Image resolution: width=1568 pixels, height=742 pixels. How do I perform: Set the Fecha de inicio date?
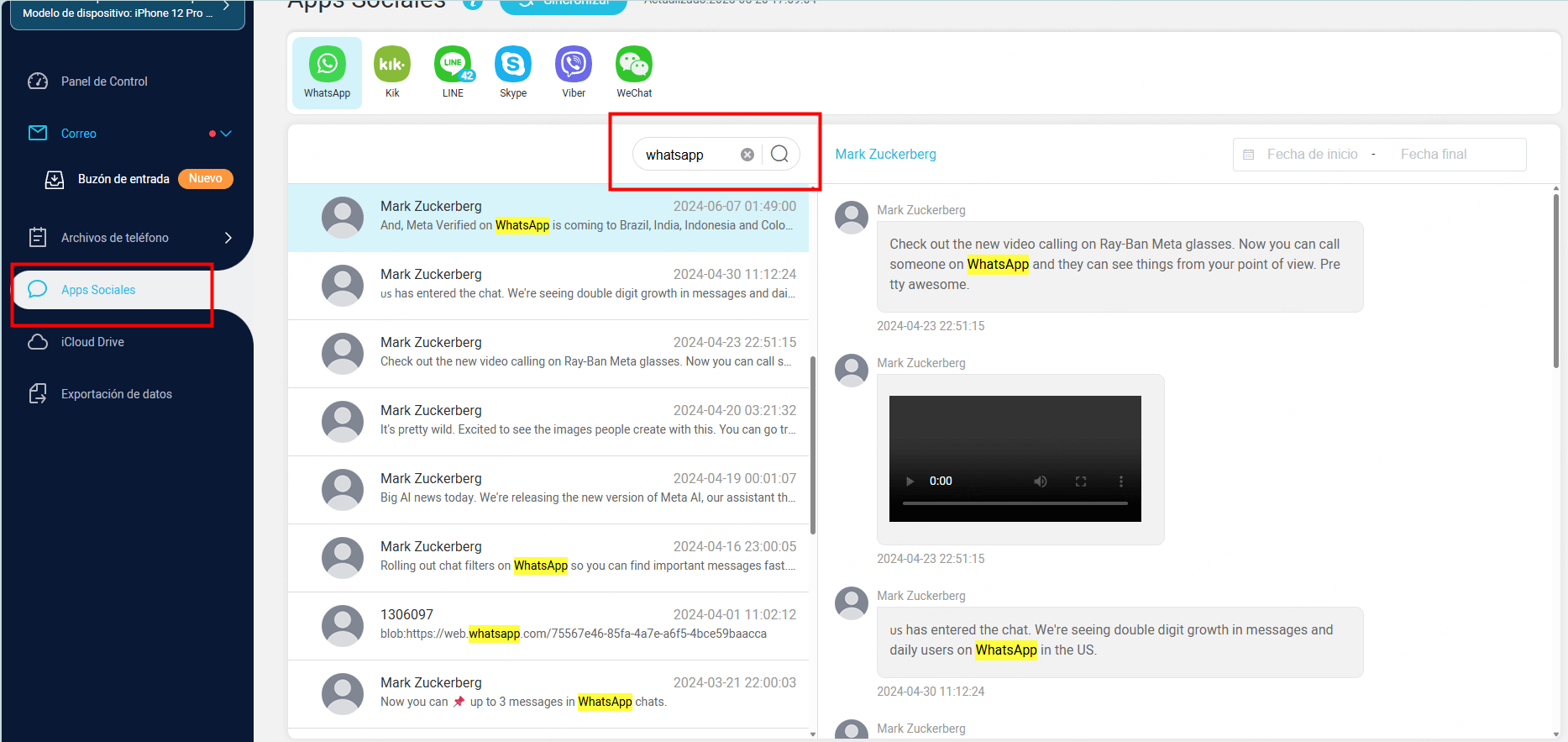coord(1312,155)
